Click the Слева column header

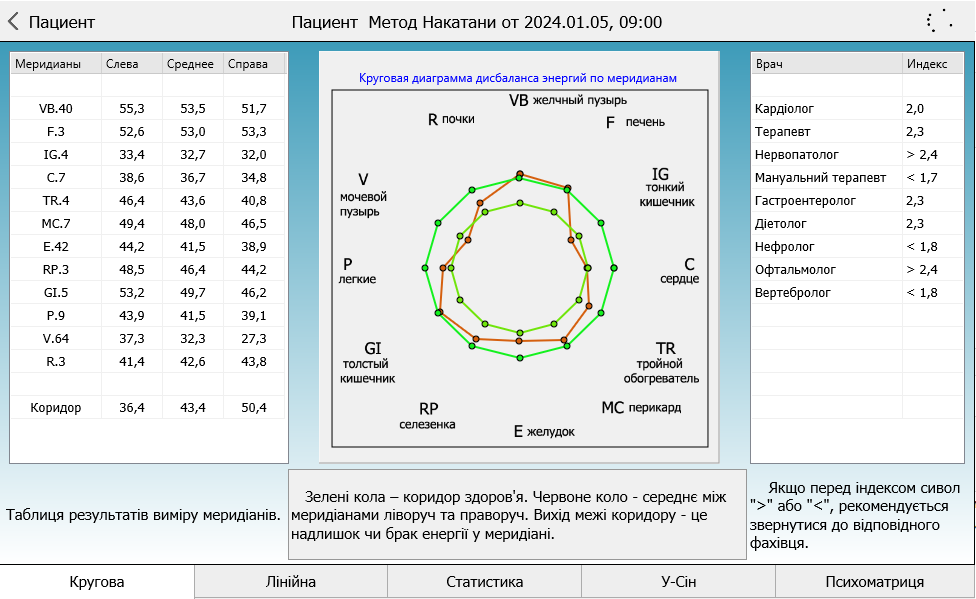tap(122, 64)
